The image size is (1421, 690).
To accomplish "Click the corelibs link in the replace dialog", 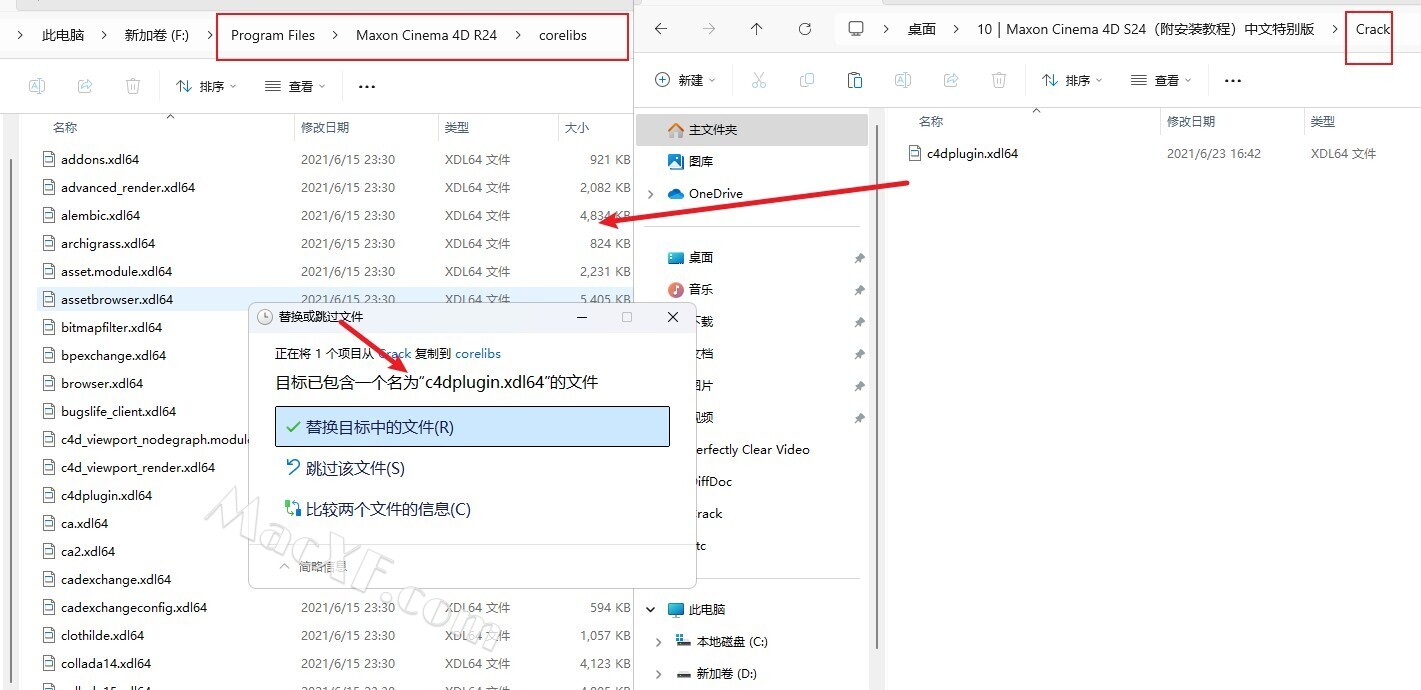I will point(478,354).
